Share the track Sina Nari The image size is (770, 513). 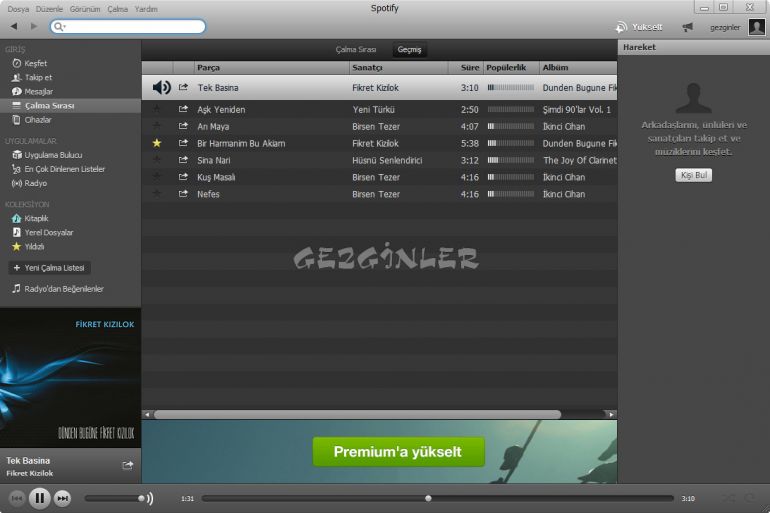(183, 160)
